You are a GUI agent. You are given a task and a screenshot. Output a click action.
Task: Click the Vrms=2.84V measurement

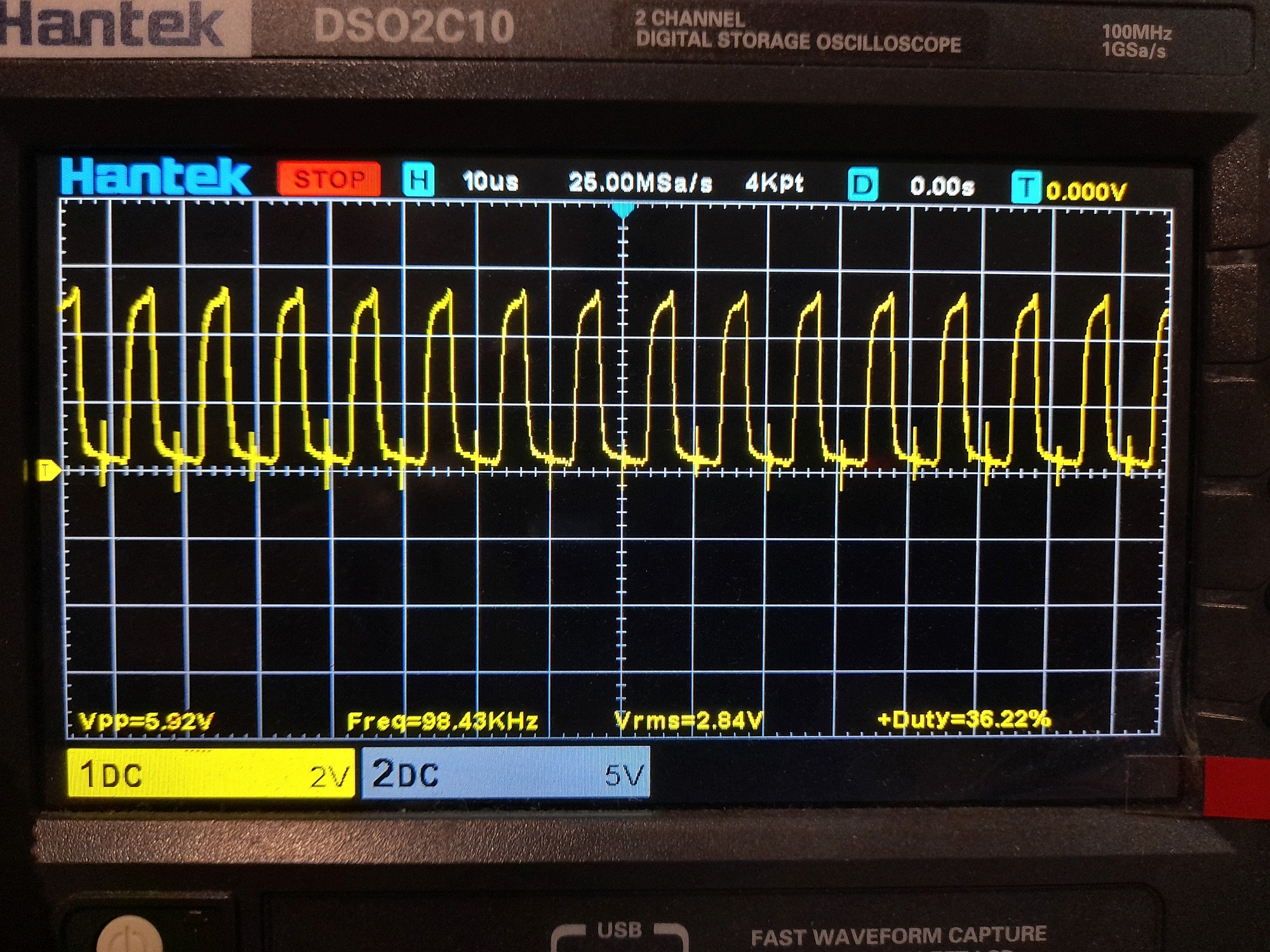[689, 720]
